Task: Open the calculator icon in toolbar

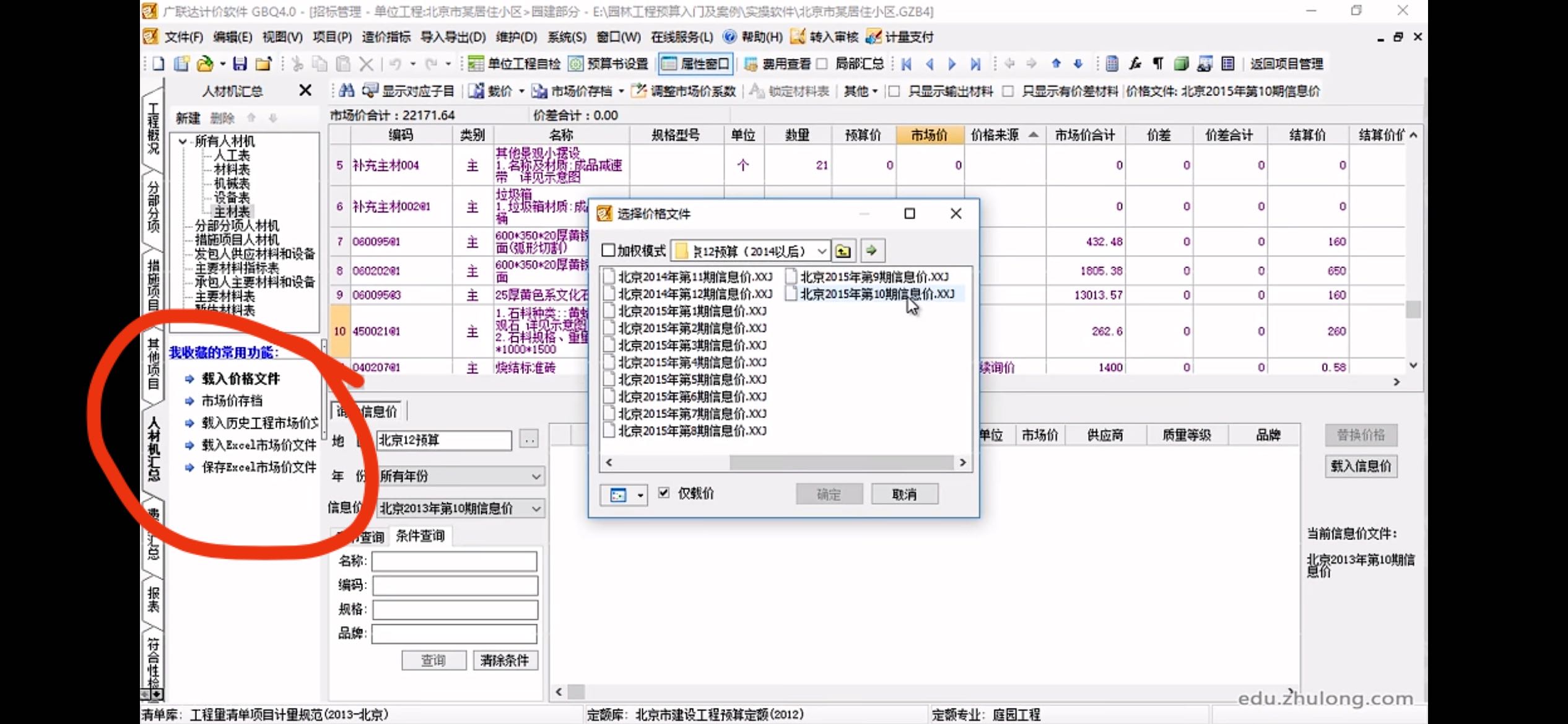Action: coord(1112,63)
